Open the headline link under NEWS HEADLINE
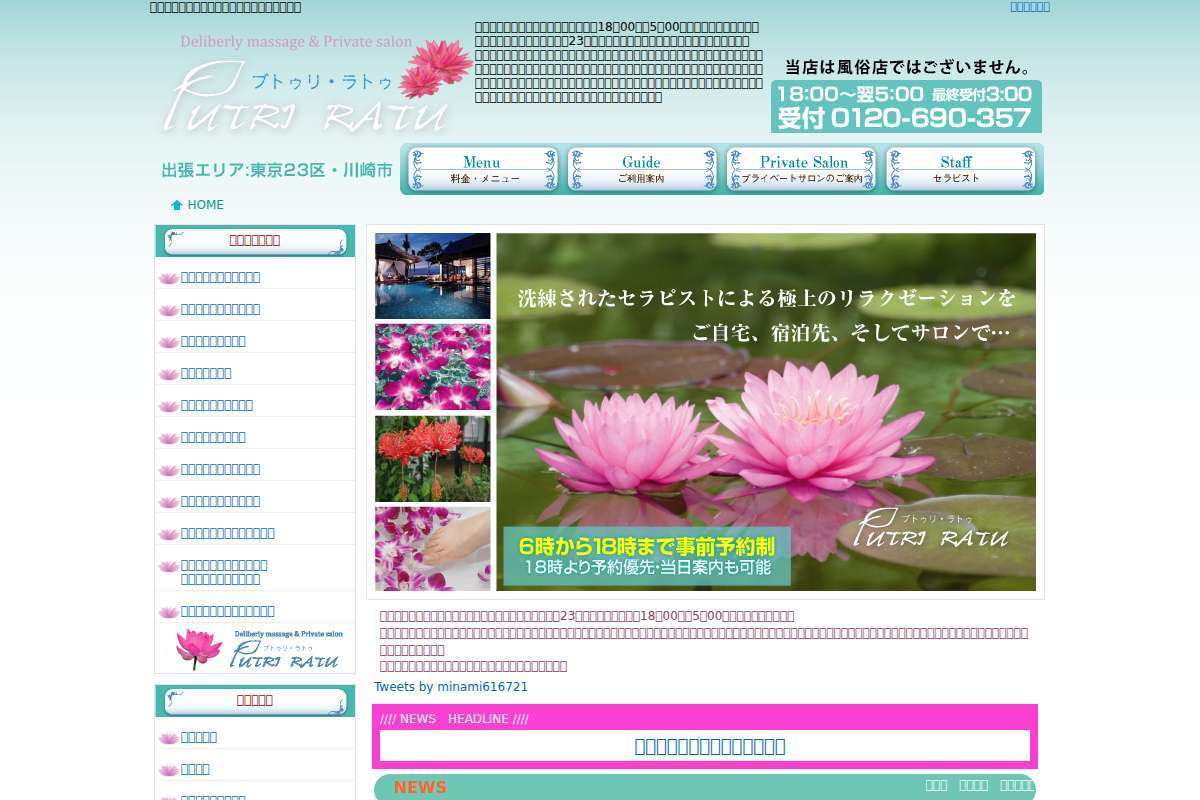Image resolution: width=1200 pixels, height=800 pixels. (x=710, y=746)
